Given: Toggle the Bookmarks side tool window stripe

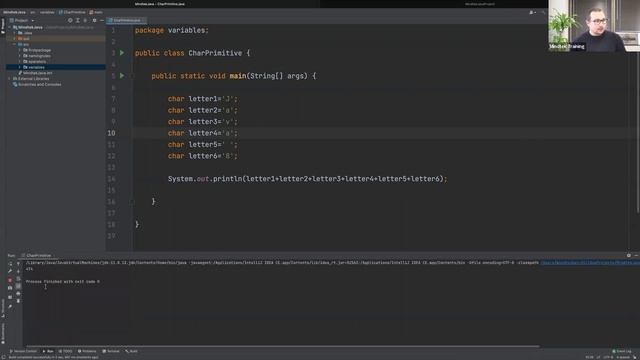Looking at the screenshot, I should (x=3, y=333).
